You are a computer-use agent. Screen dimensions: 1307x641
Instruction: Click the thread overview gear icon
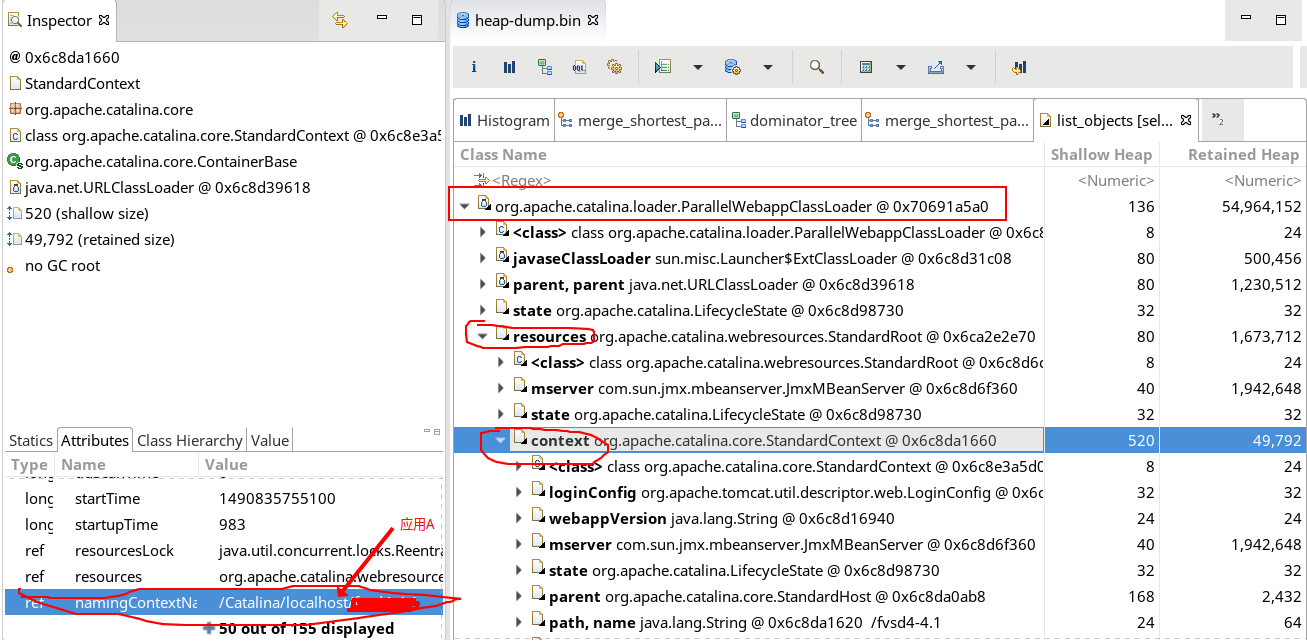[614, 67]
